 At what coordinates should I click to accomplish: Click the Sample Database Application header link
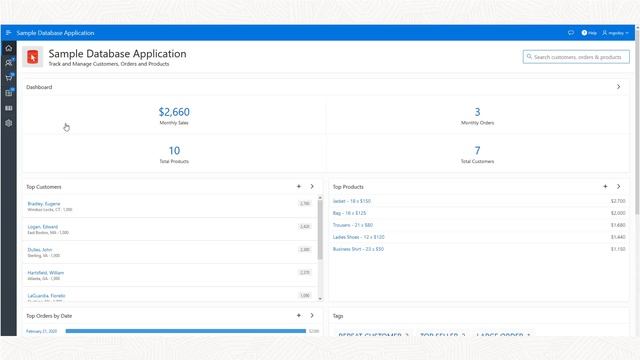pos(56,33)
